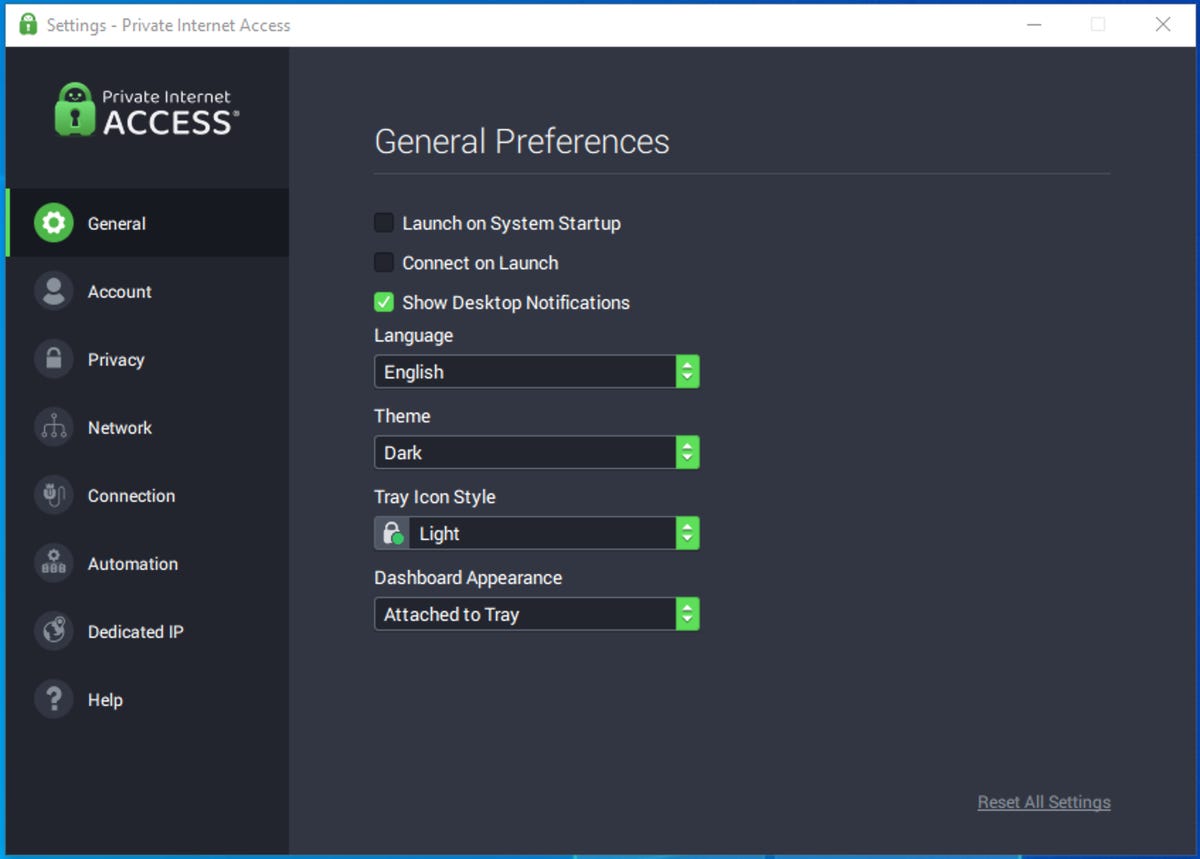This screenshot has width=1200, height=859.
Task: Open the Help settings tab
Action: 148,699
